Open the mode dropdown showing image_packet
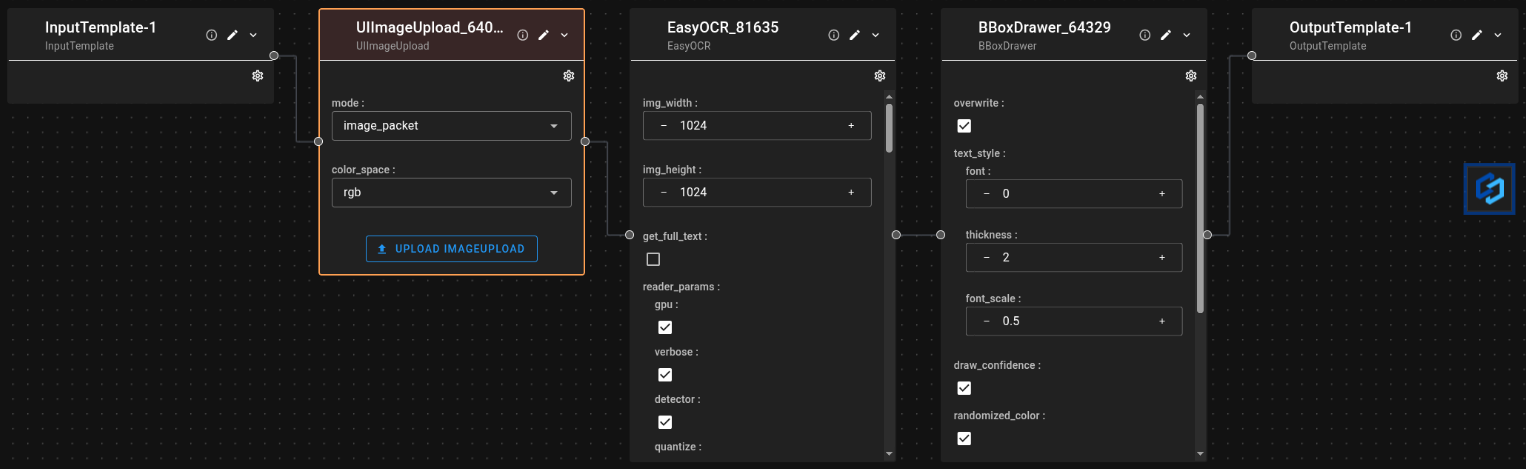 pyautogui.click(x=451, y=126)
